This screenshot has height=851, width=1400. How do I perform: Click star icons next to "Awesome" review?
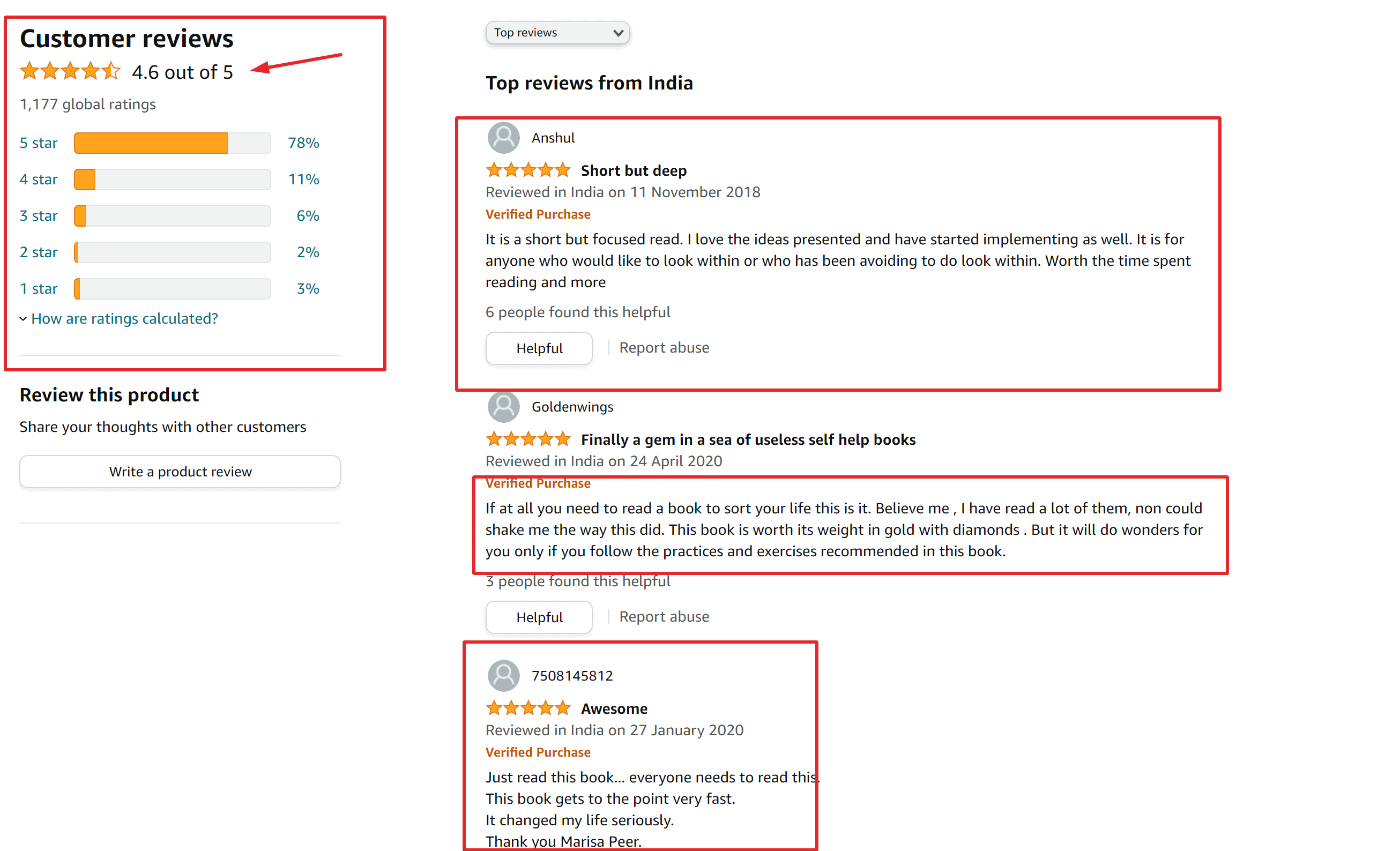coord(528,708)
